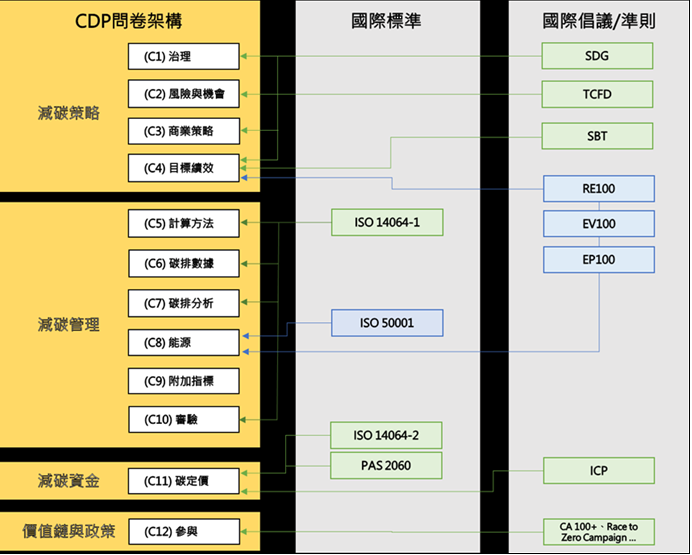This screenshot has width=692, height=555.
Task: Select the (C6) 碳排數據 box
Action: click(184, 263)
